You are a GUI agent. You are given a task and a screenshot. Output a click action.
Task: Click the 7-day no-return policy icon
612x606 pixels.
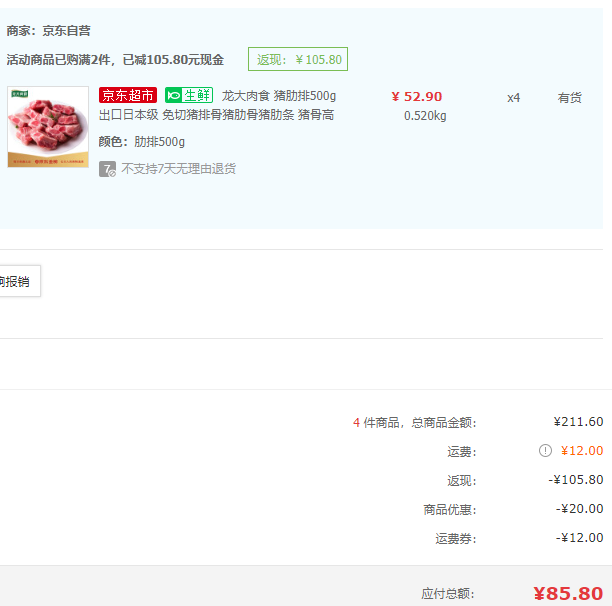tap(107, 169)
